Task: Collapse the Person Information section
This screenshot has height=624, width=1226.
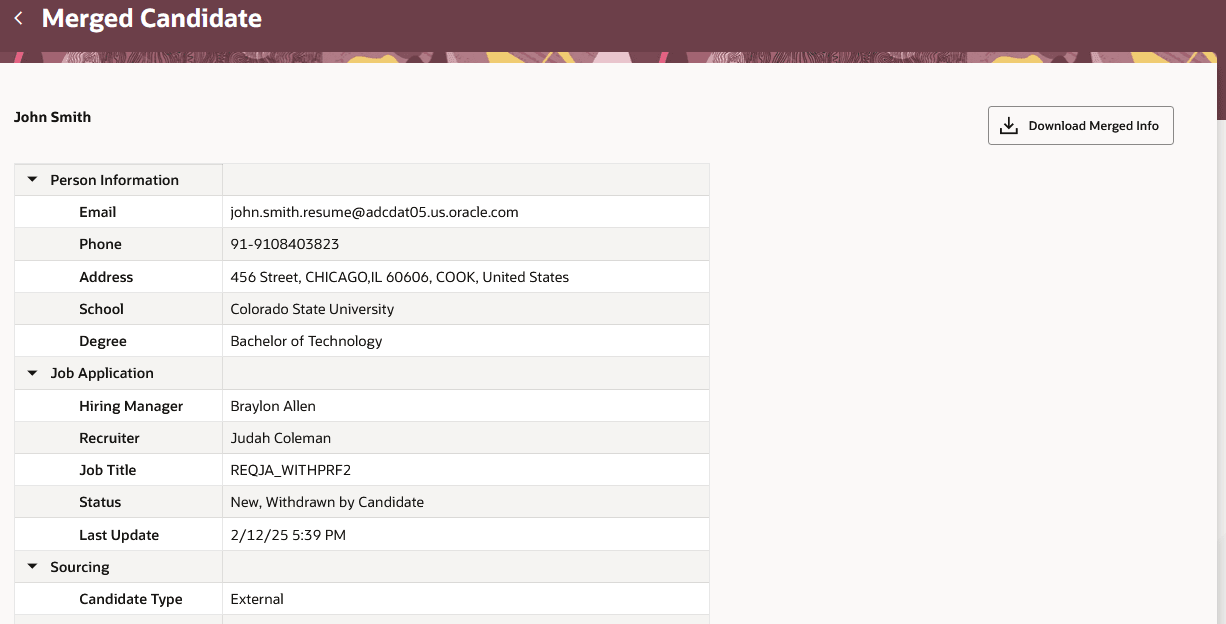Action: coord(32,180)
